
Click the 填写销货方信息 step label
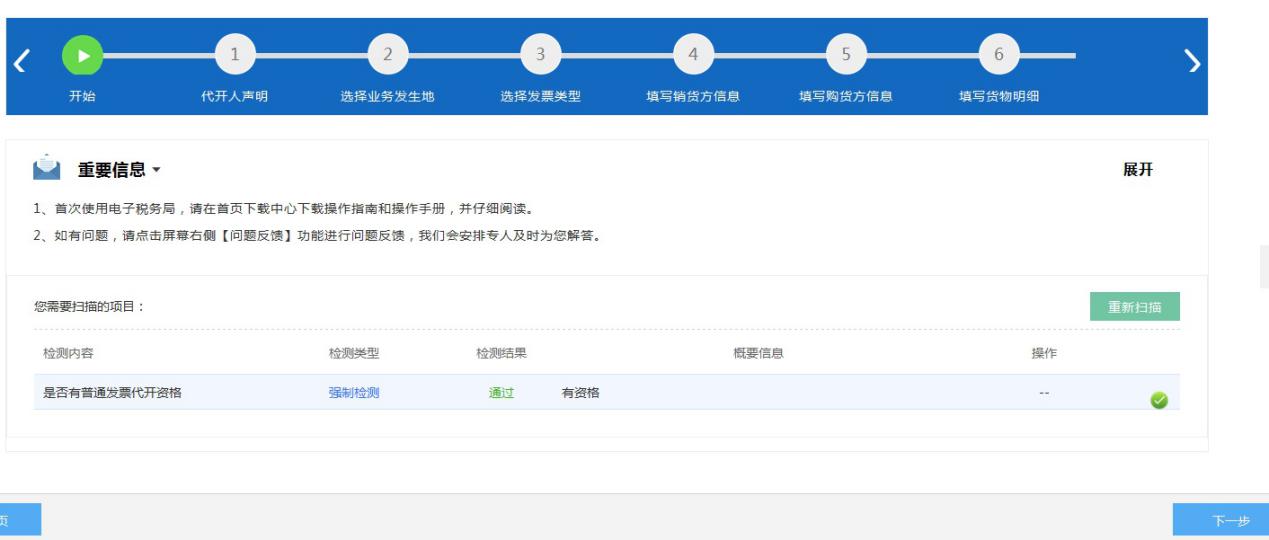click(693, 97)
